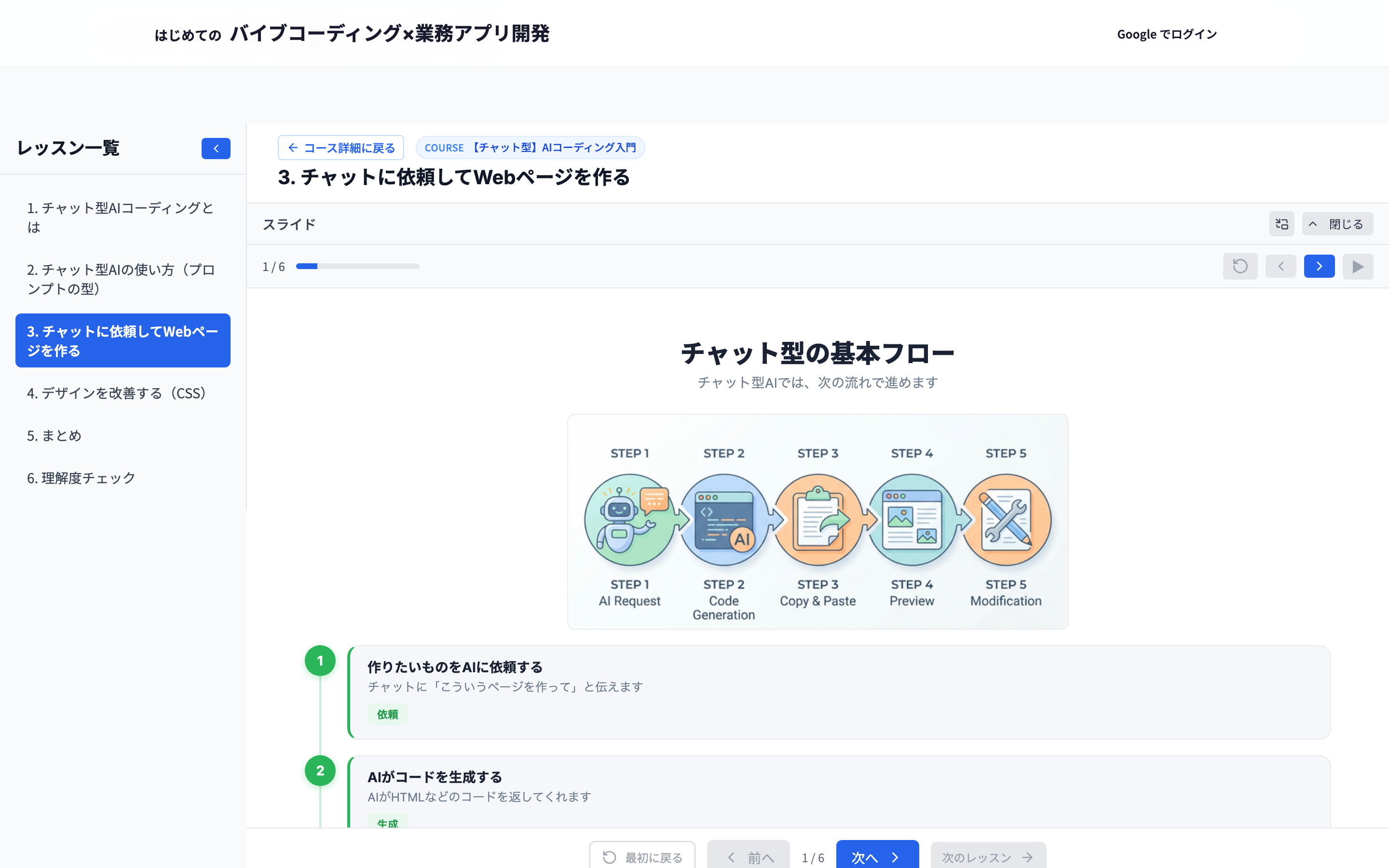Advance with the top blue next arrow

1319,266
